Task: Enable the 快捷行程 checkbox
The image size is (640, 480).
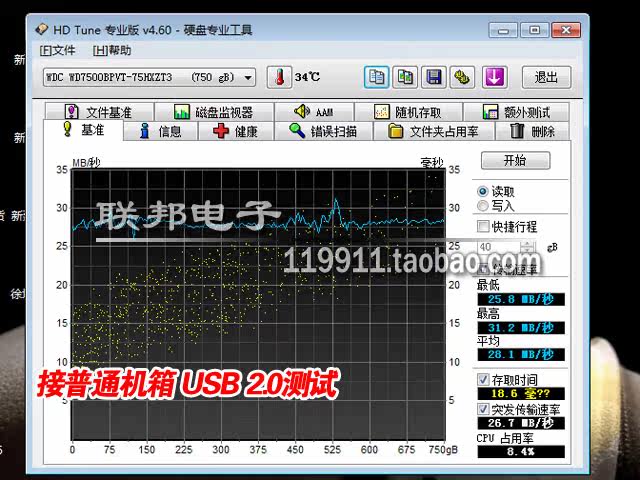Action: 483,227
